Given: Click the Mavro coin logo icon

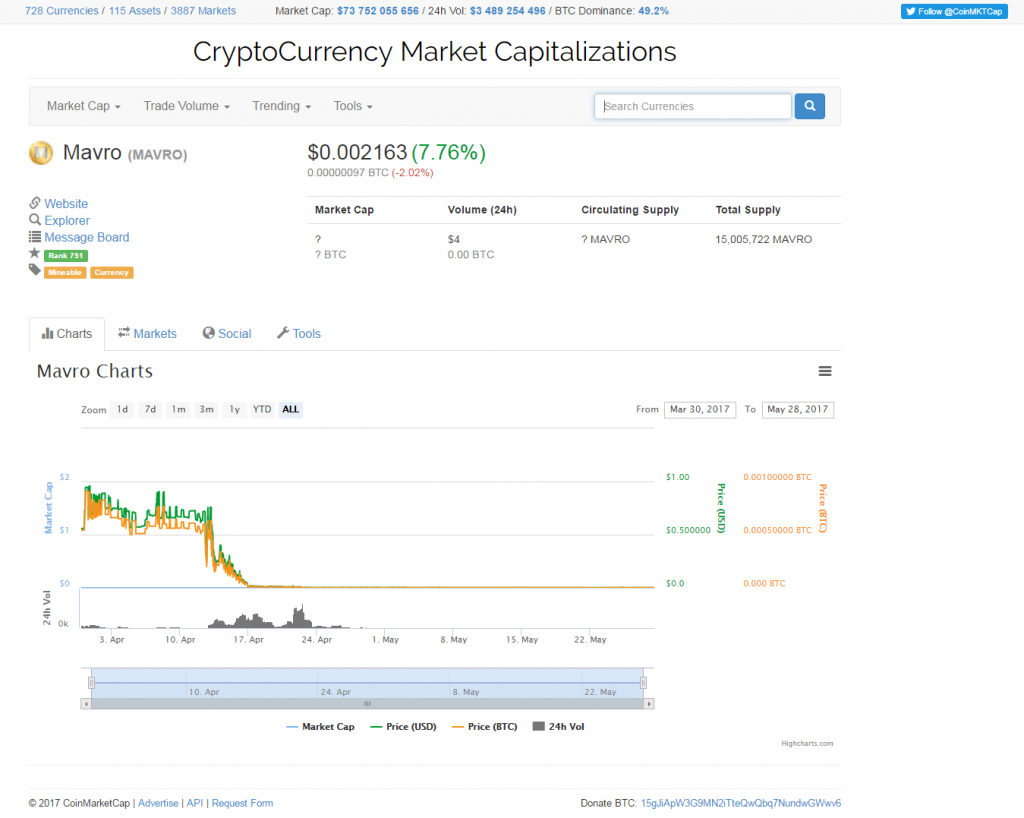Looking at the screenshot, I should (x=41, y=153).
